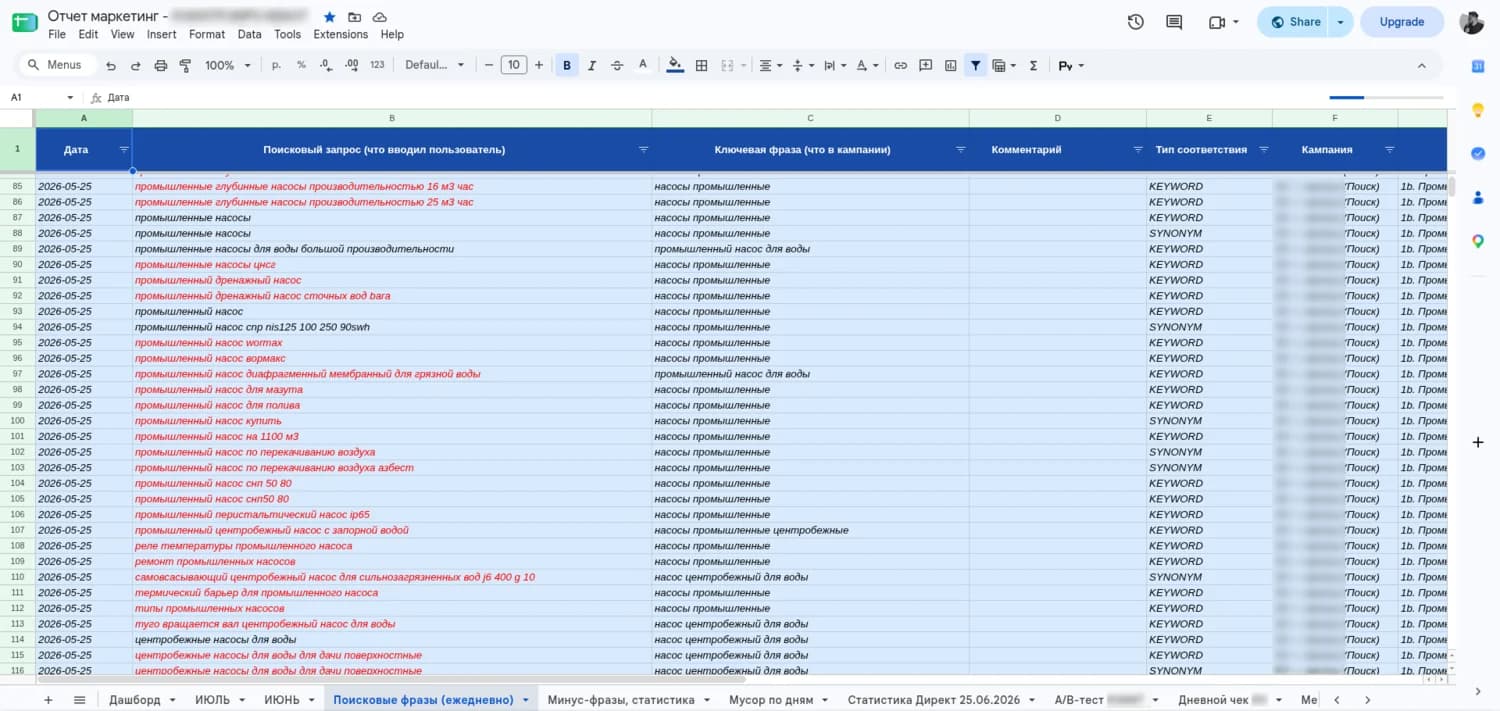This screenshot has width=1500, height=711.
Task: Increase decimal places icon
Action: point(351,65)
